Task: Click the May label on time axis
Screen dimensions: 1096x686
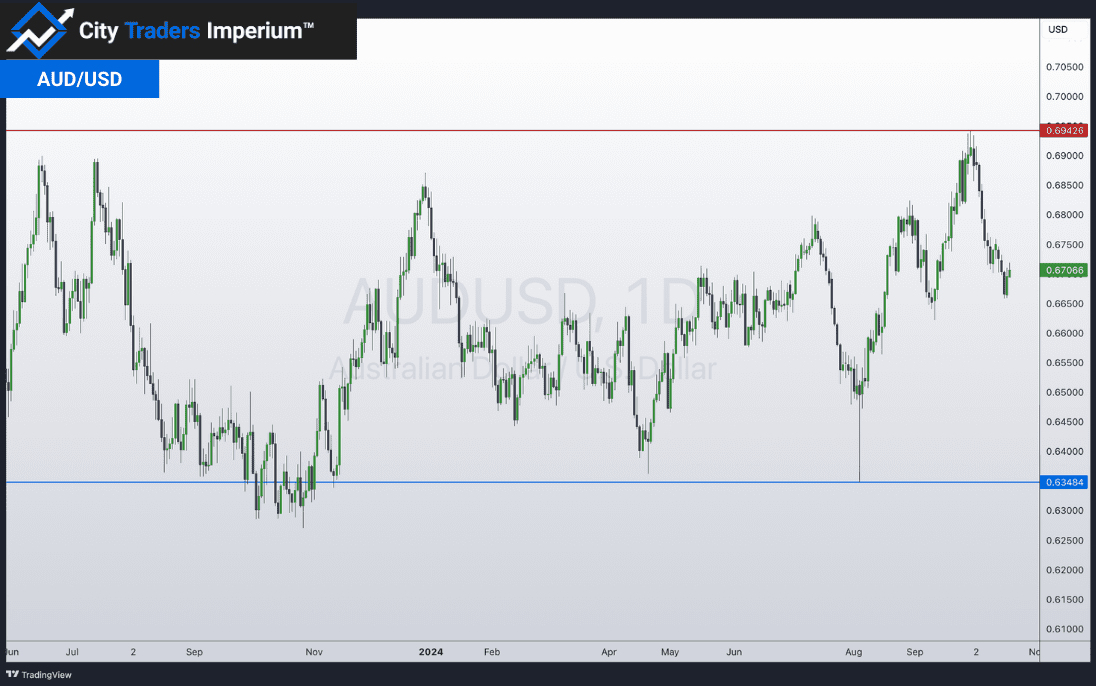Action: point(670,652)
